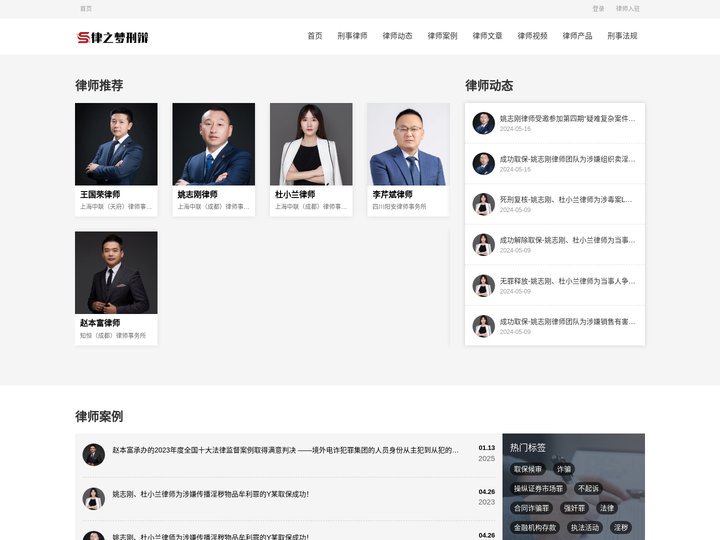The width and height of the screenshot is (720, 540).
Task: Open news 成功取保-姚志刚律师团队为涉嫌销售有害
Action: click(567, 321)
